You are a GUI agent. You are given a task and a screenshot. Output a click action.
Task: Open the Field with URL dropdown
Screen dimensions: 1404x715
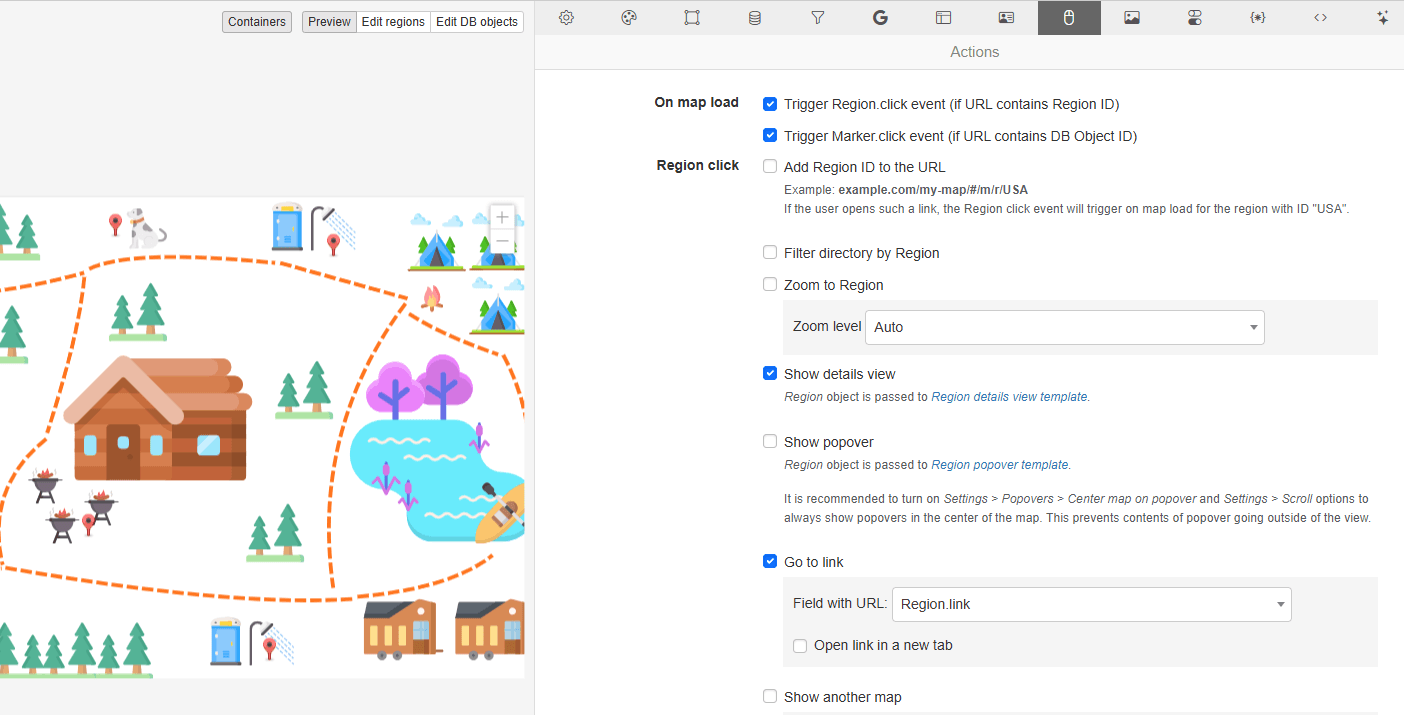coord(1090,604)
